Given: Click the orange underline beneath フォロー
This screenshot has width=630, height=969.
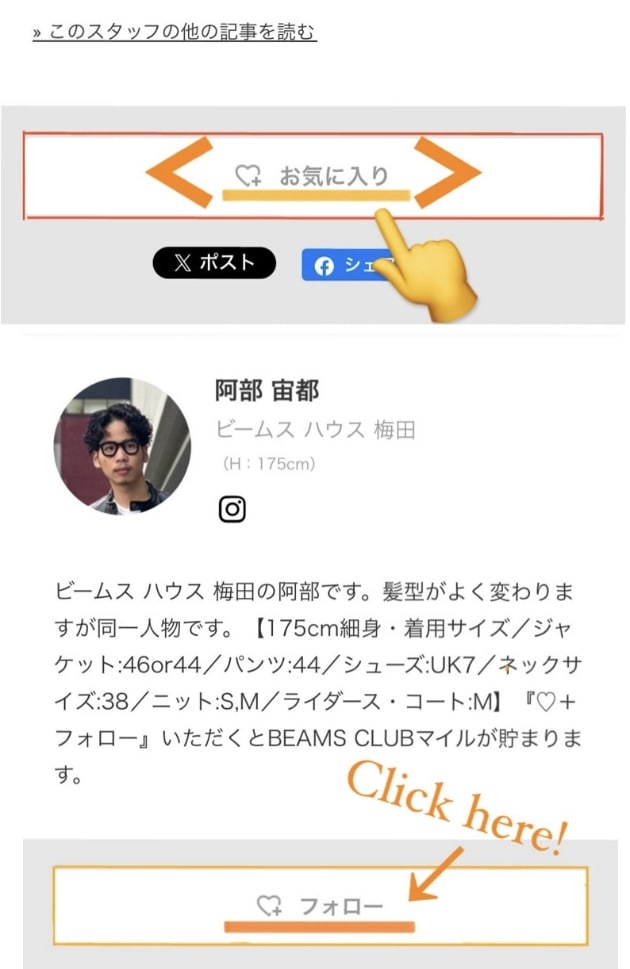Looking at the screenshot, I should [x=319, y=926].
